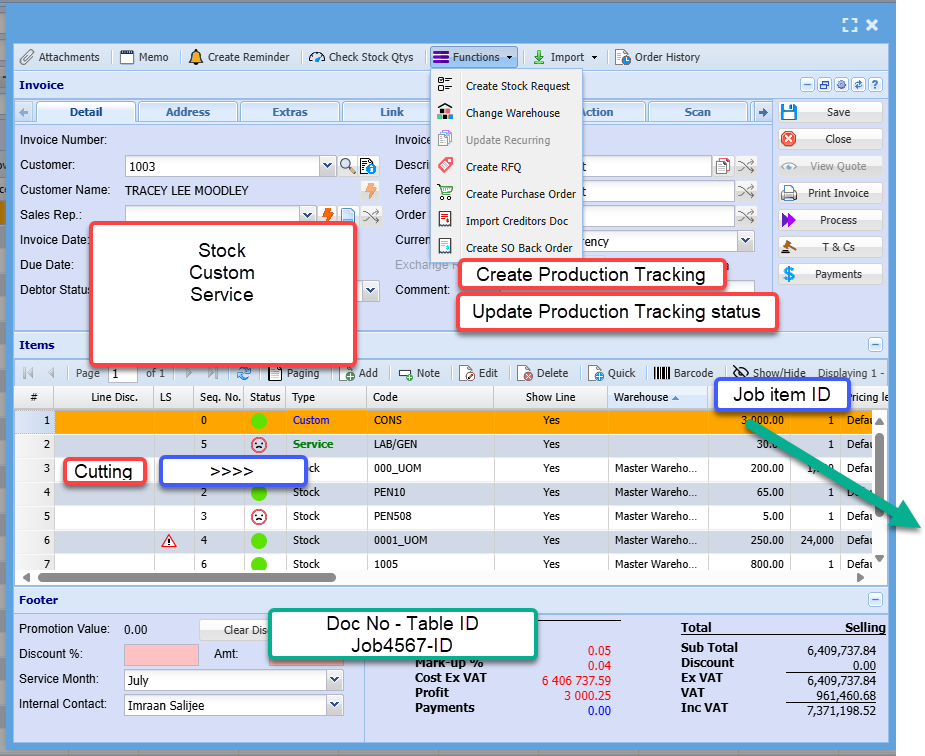This screenshot has height=756, width=925.
Task: Open the Customer dropdown list
Action: click(327, 166)
